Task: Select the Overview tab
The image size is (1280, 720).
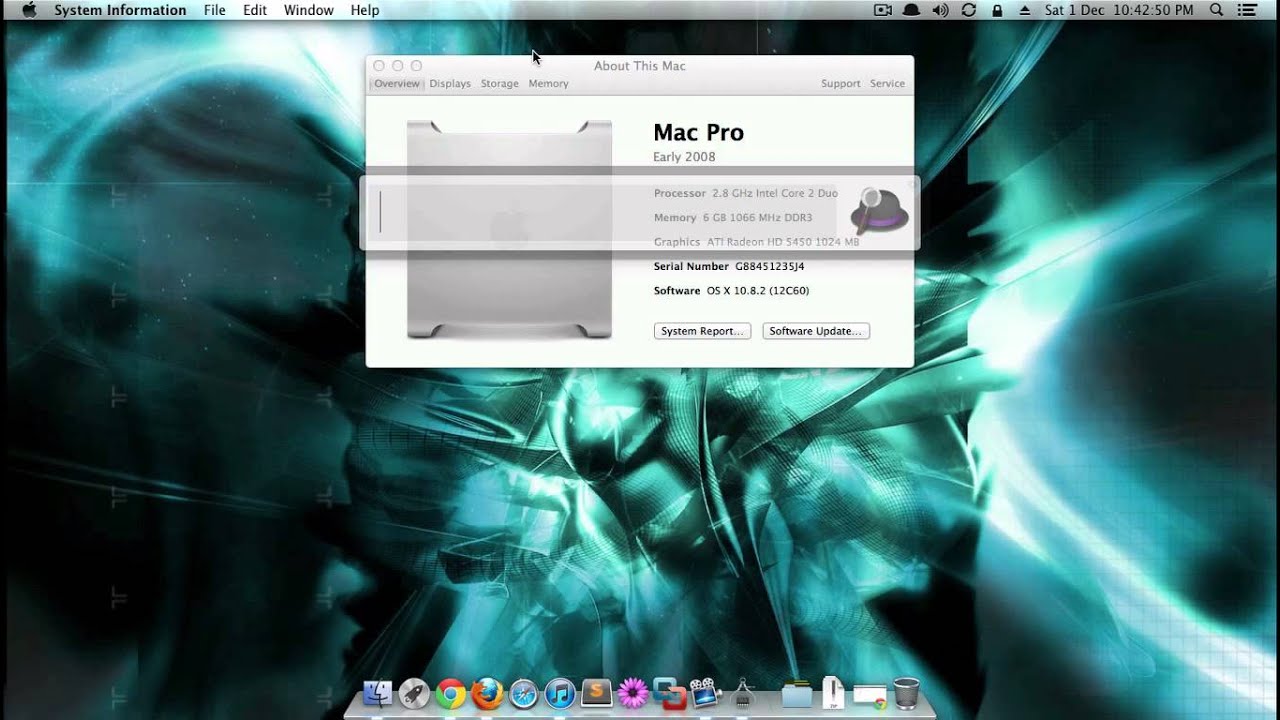Action: 397,84
